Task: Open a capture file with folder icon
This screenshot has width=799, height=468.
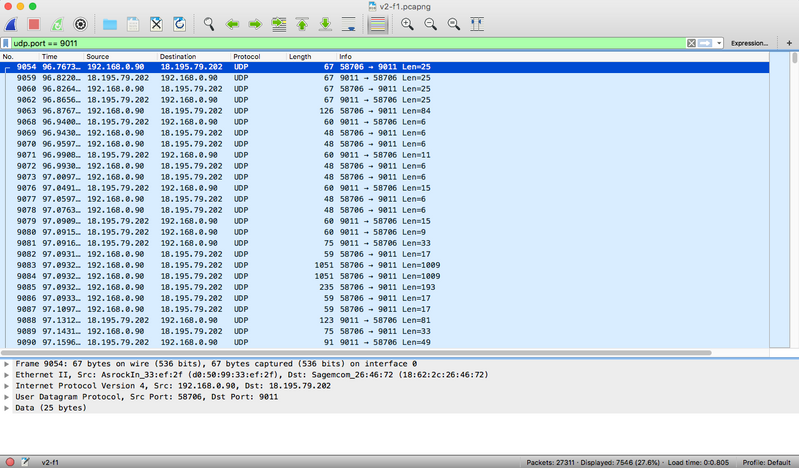Action: coord(110,24)
